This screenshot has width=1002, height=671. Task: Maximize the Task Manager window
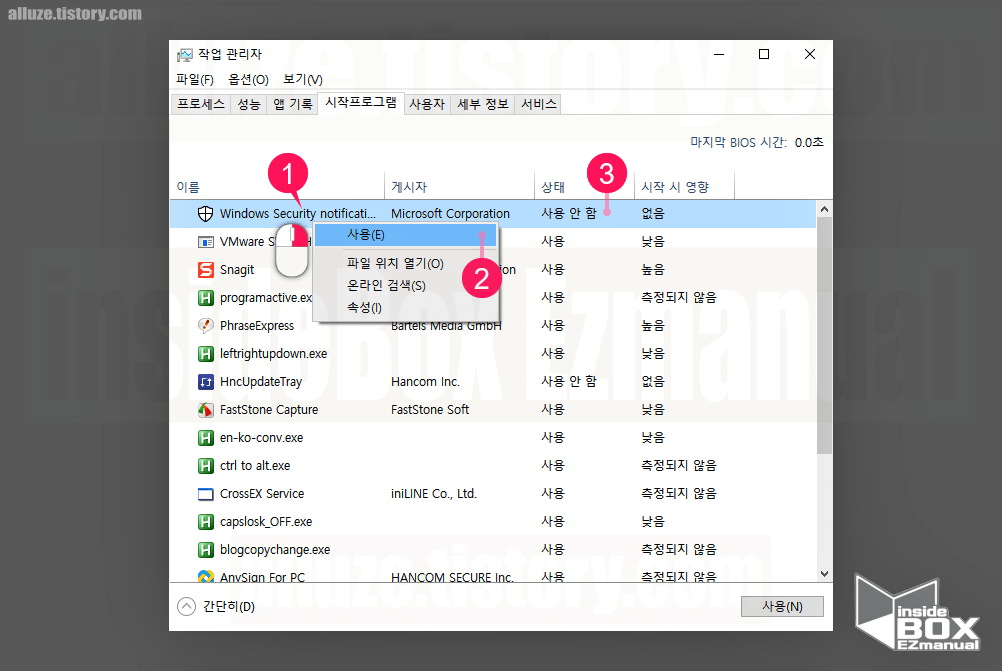pos(764,54)
